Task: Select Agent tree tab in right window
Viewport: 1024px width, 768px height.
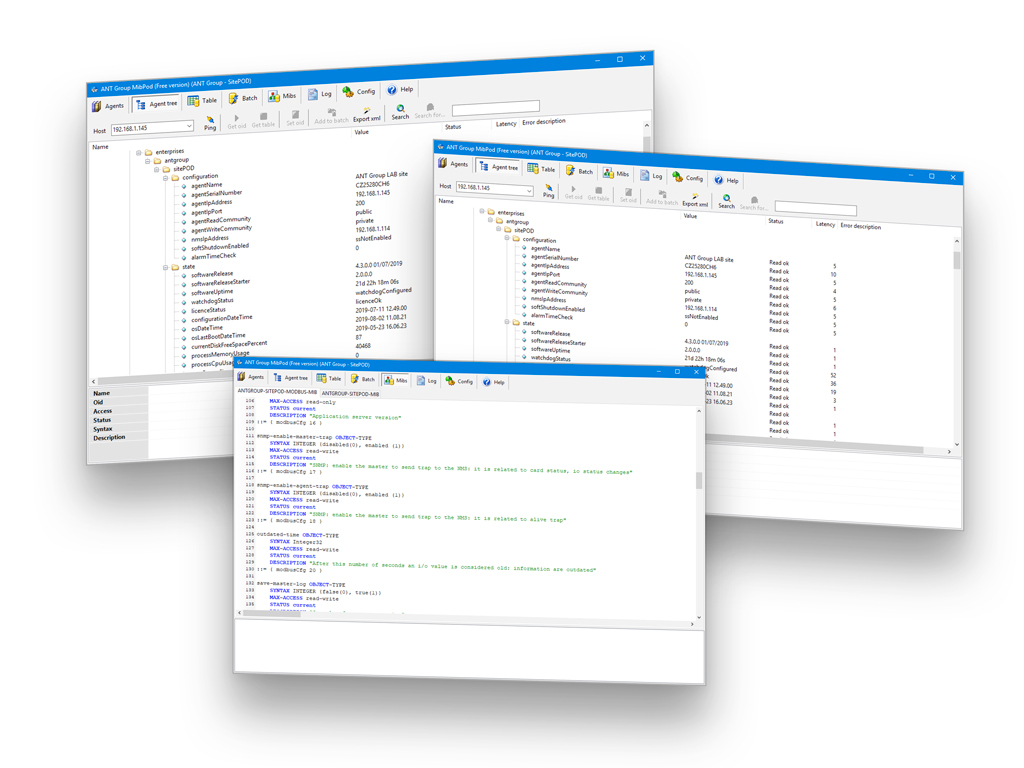Action: [x=498, y=167]
